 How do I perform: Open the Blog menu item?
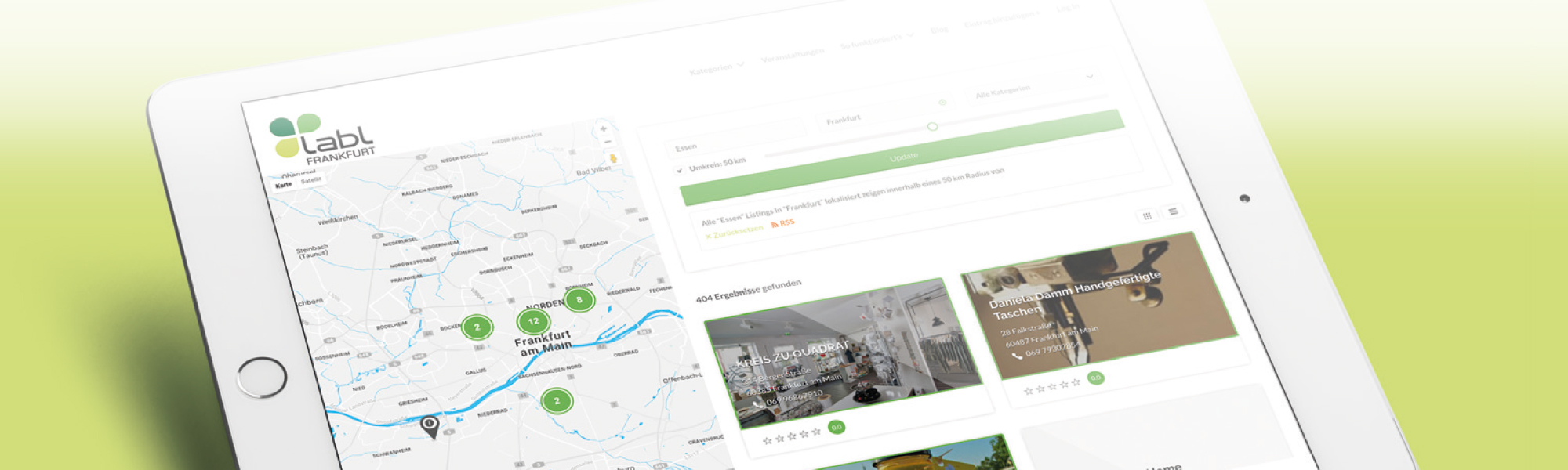tap(939, 30)
